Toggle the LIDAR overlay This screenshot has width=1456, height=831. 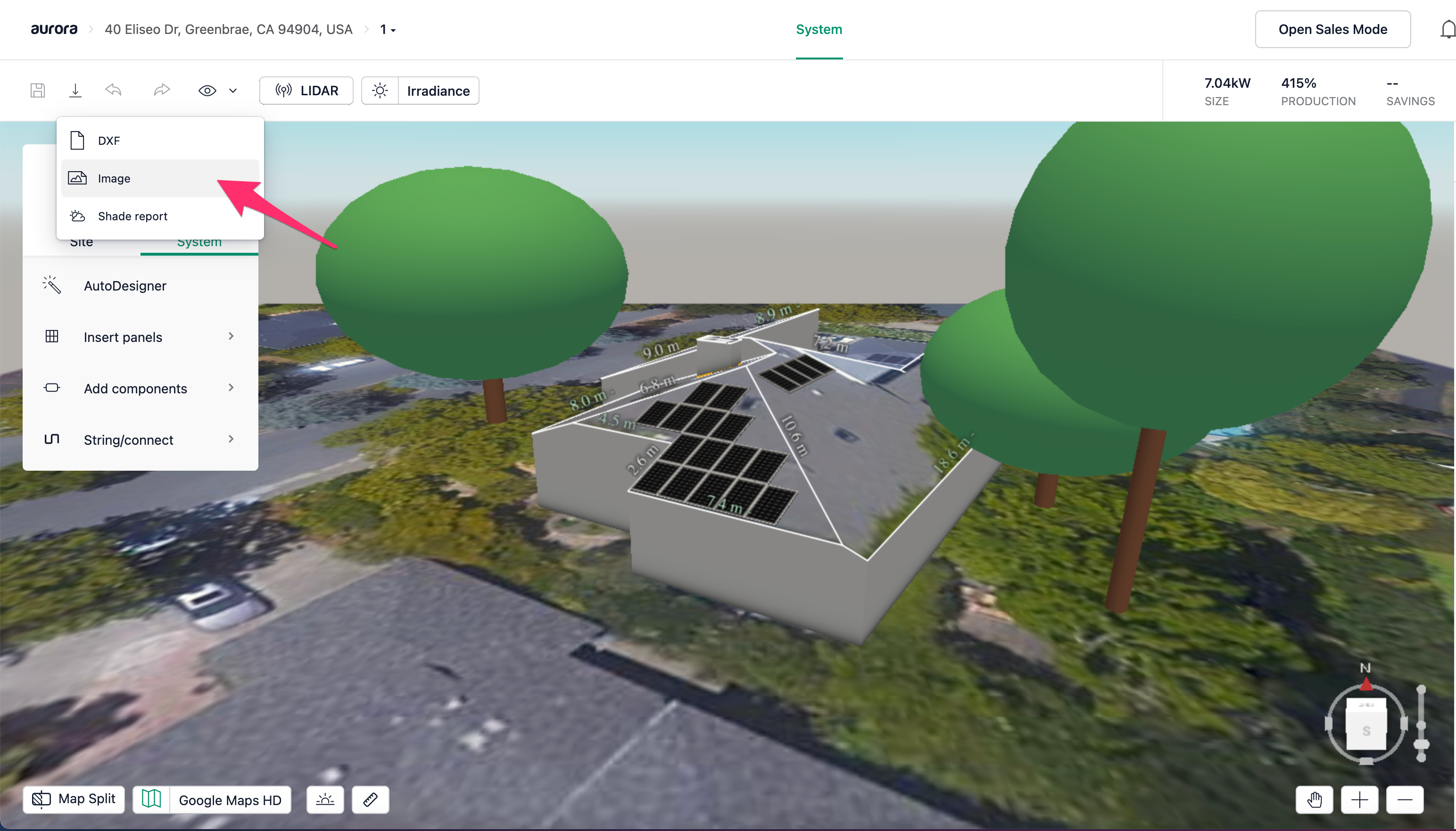(306, 90)
